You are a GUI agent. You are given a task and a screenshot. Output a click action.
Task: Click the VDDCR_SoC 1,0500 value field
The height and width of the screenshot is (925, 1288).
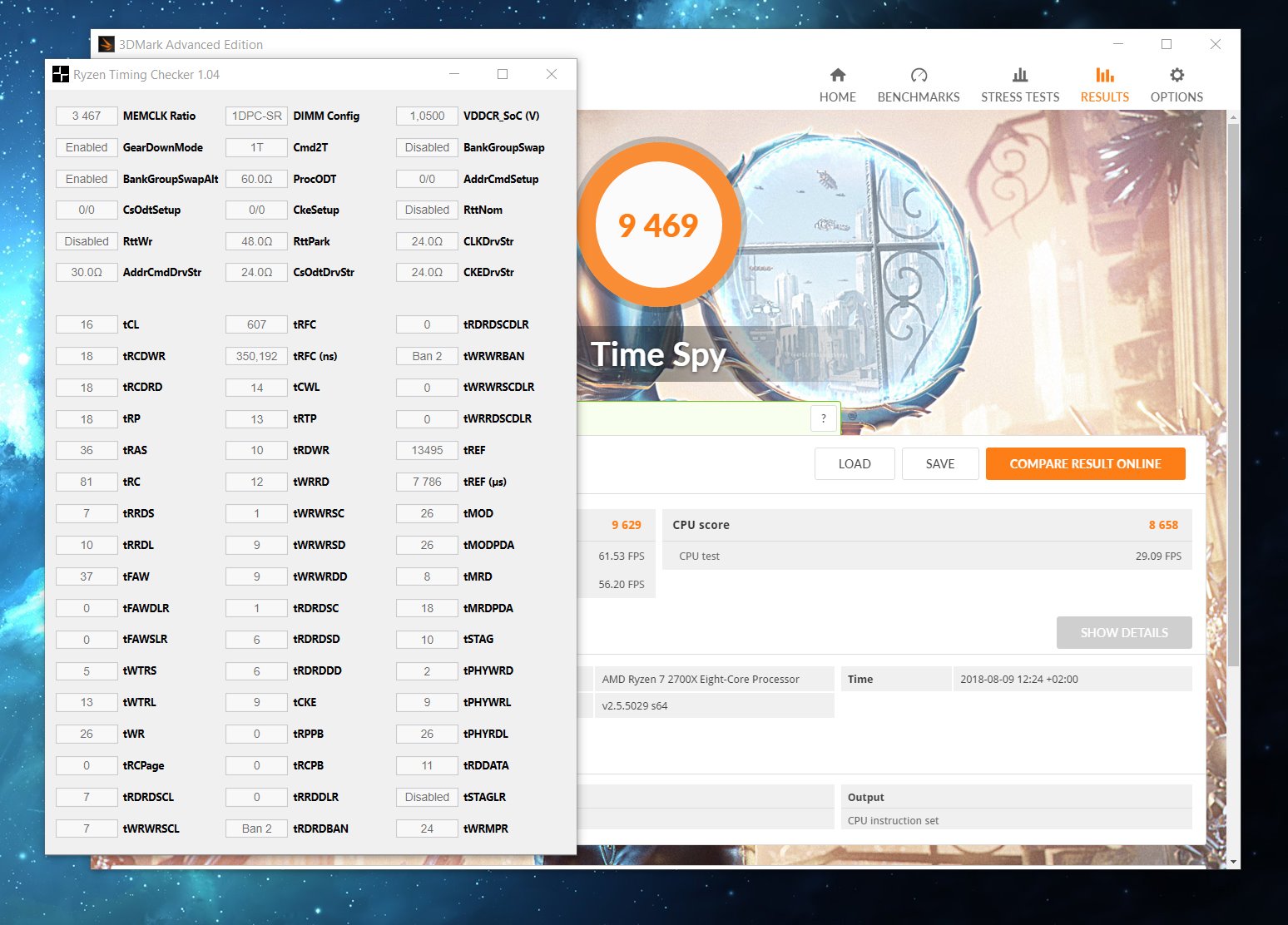tap(427, 116)
